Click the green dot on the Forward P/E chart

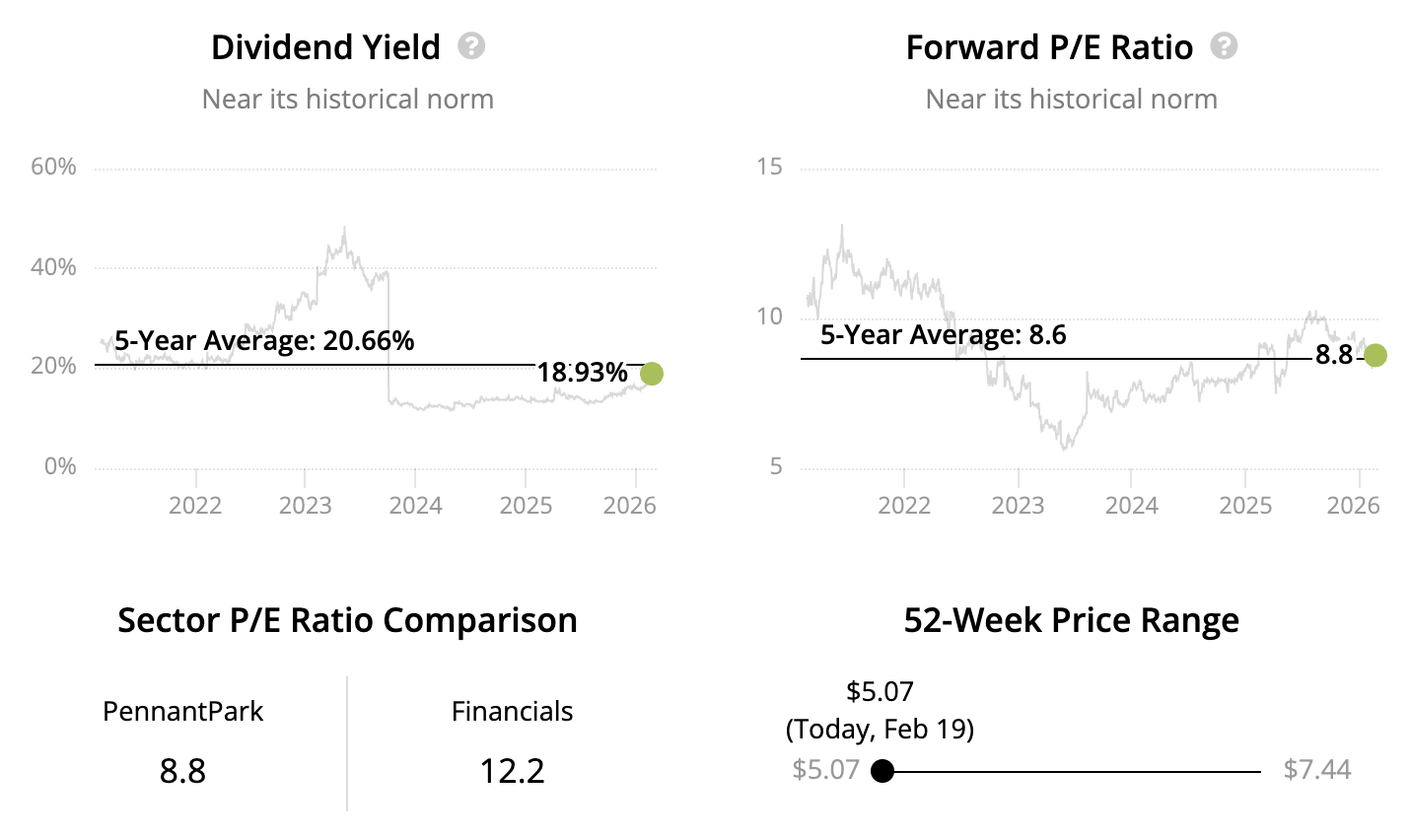(x=1375, y=355)
